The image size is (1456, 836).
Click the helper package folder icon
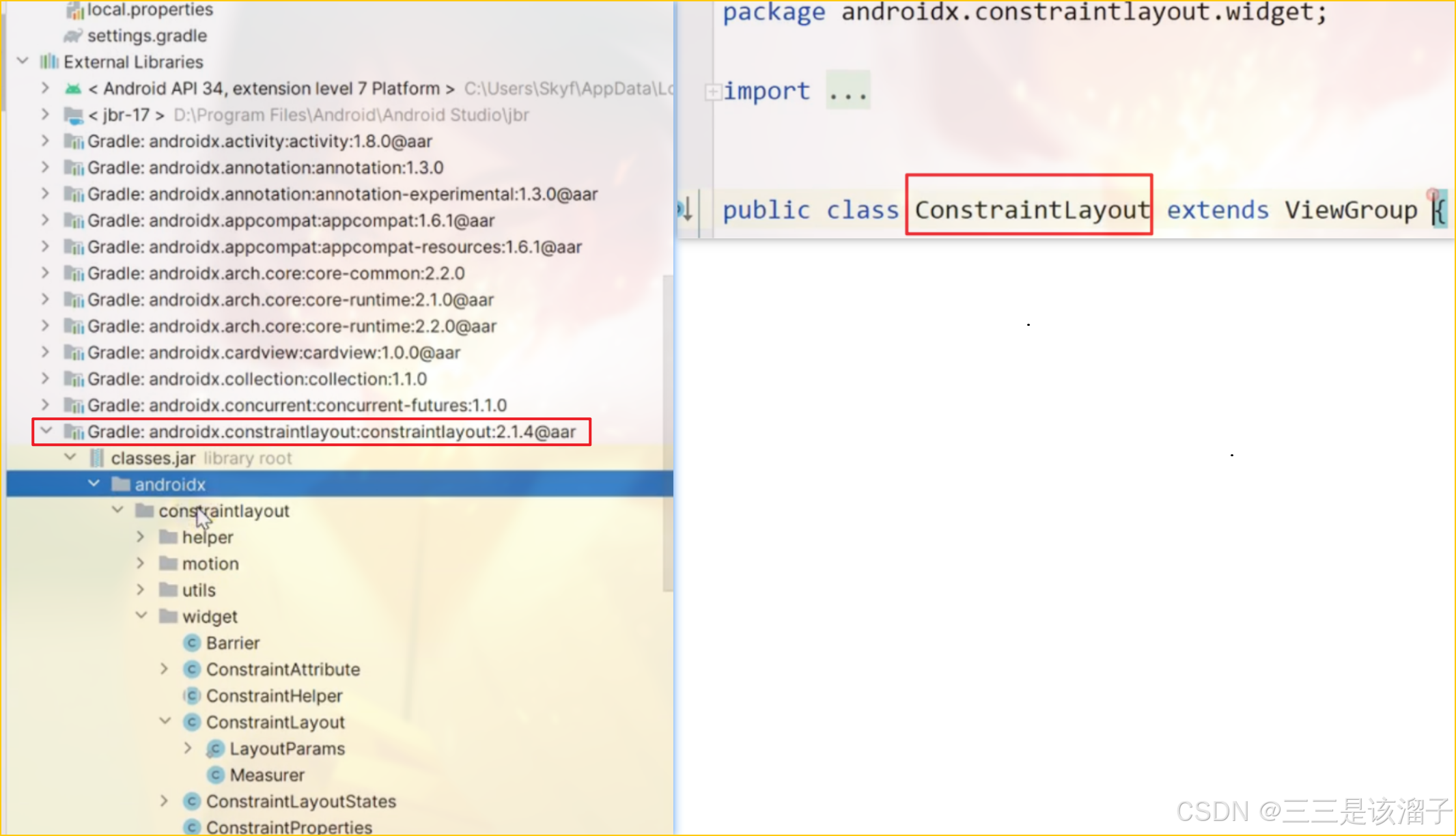(168, 537)
